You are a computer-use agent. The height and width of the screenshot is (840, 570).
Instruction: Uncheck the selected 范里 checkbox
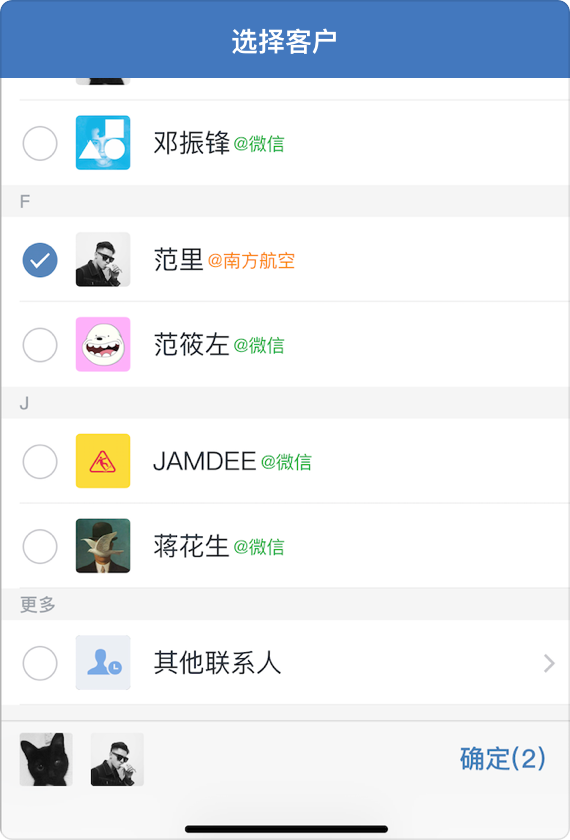click(40, 260)
